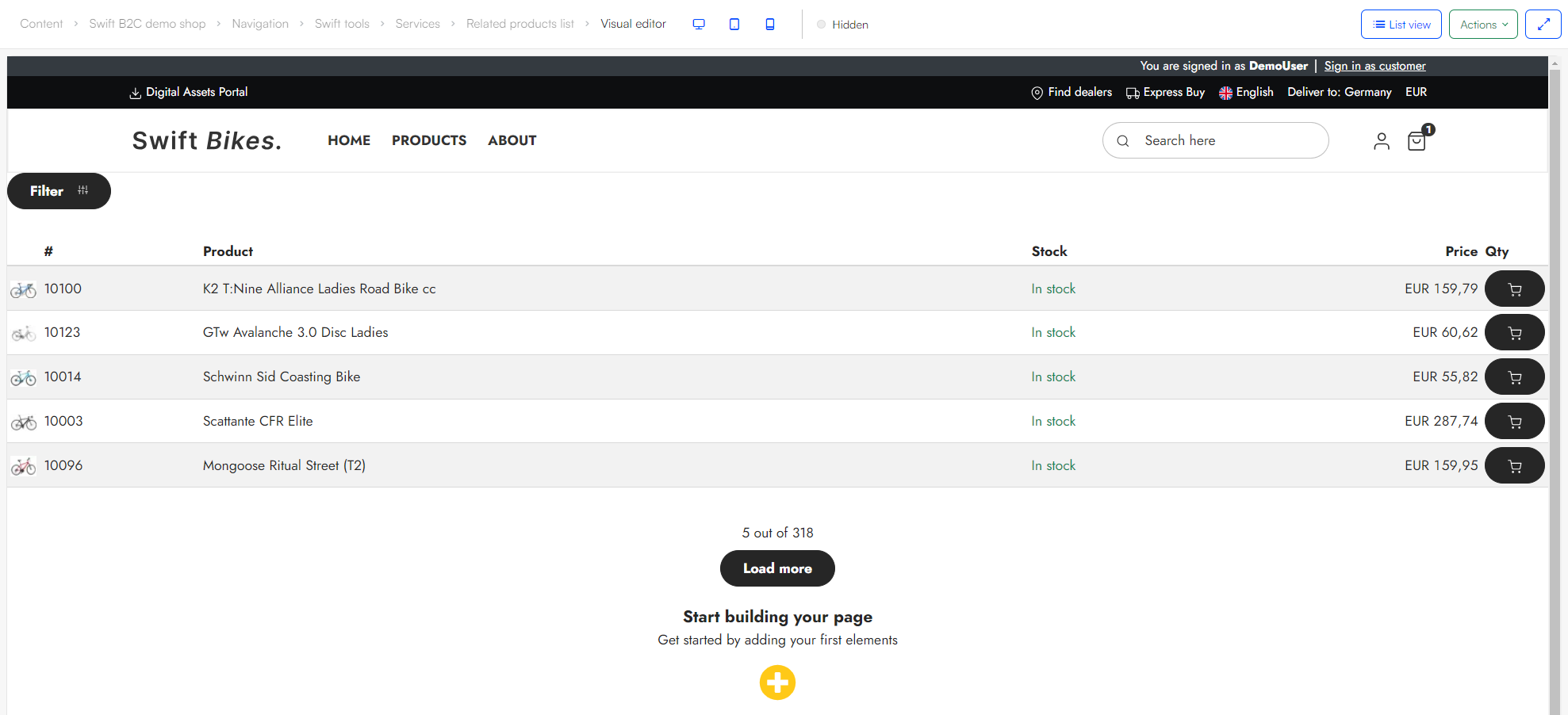Click the yellow plus to add an element
The width and height of the screenshot is (1568, 715).
point(777,682)
